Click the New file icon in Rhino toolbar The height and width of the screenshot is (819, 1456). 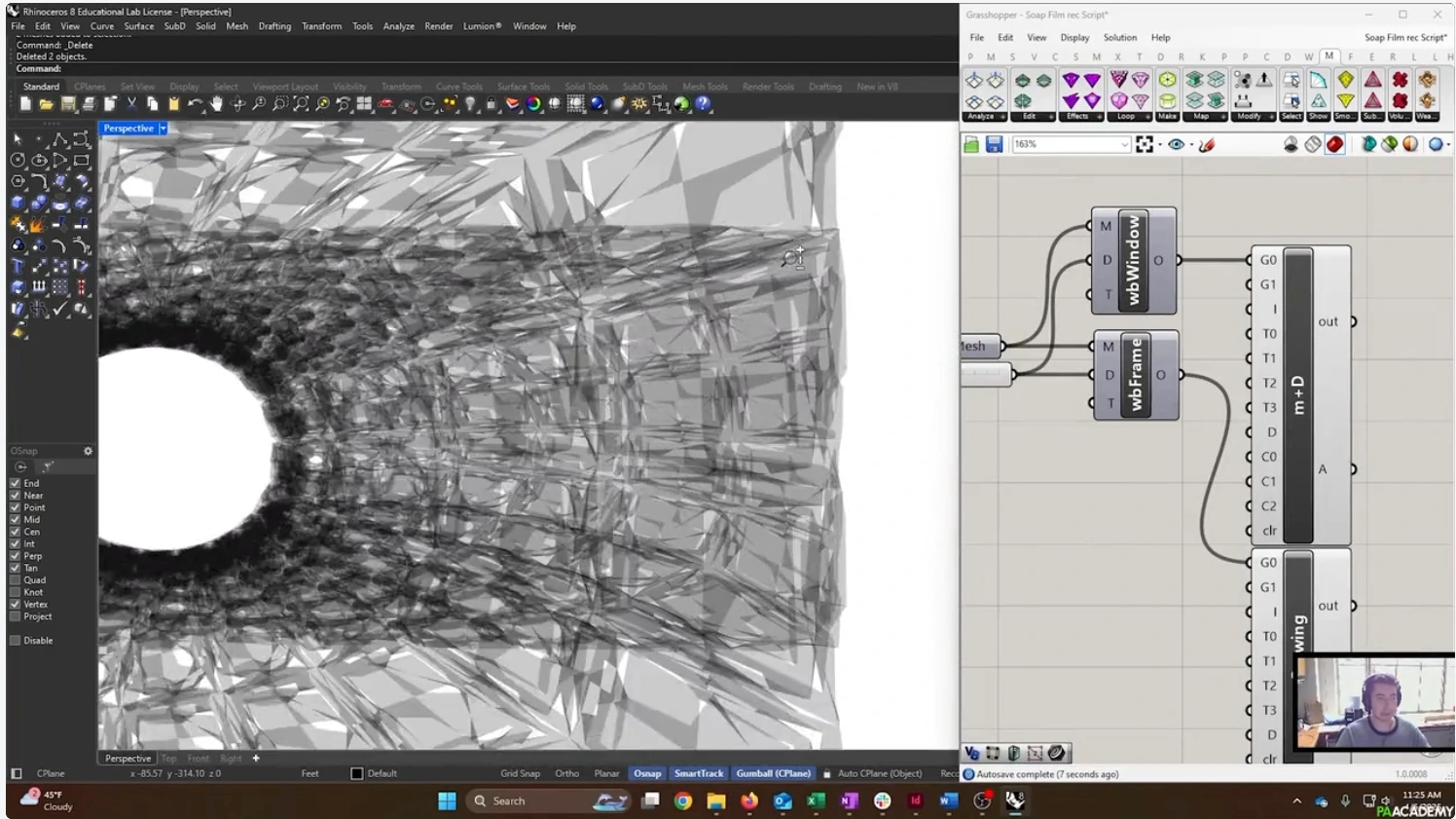25,103
